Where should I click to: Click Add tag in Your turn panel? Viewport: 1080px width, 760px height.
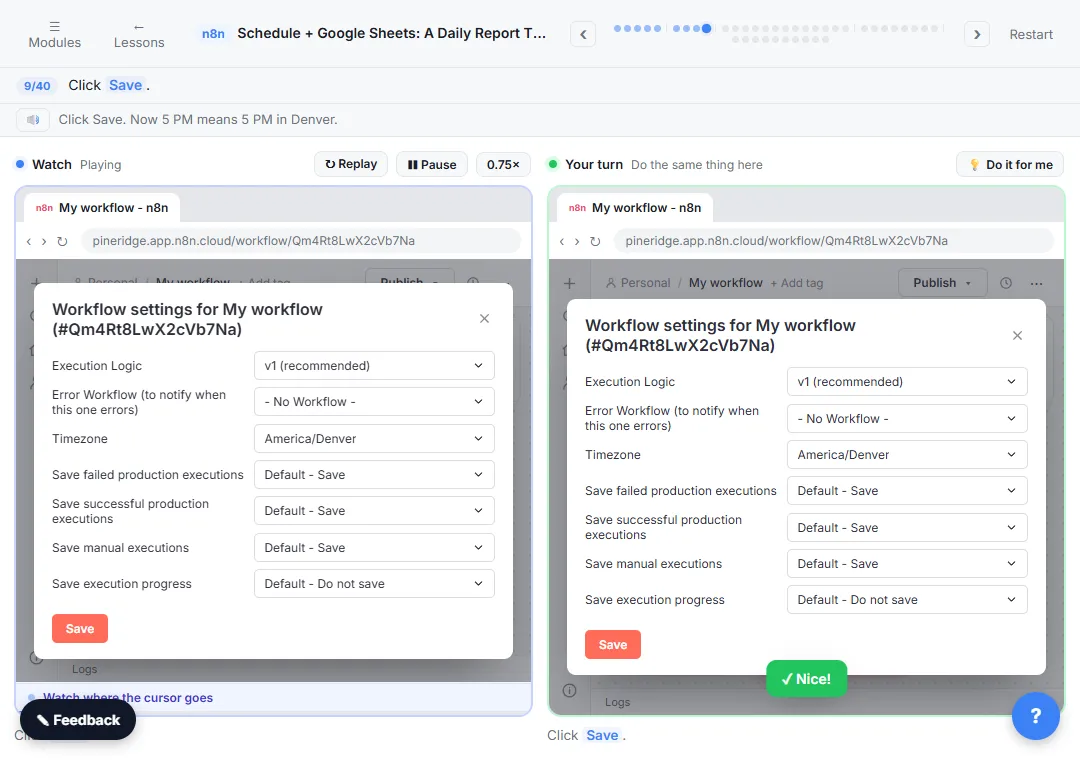pyautogui.click(x=797, y=283)
